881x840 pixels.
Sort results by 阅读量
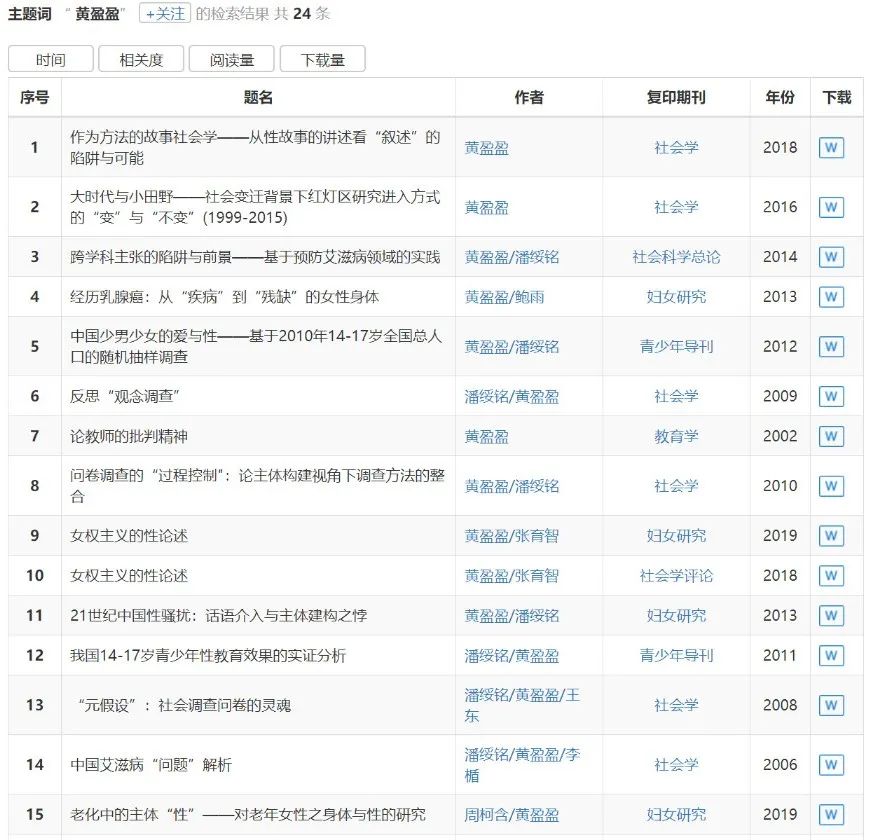tap(231, 59)
